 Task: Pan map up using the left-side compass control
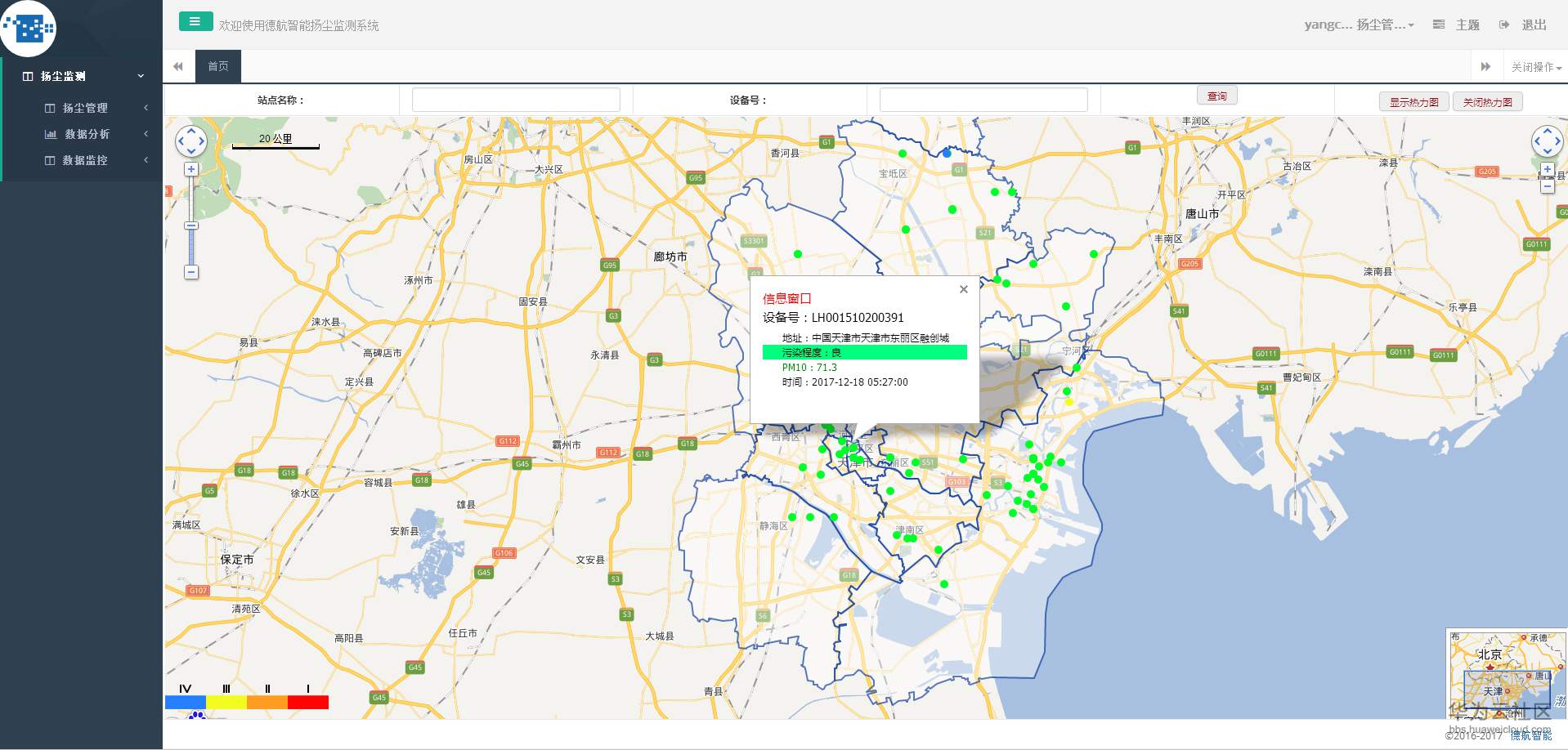point(191,131)
